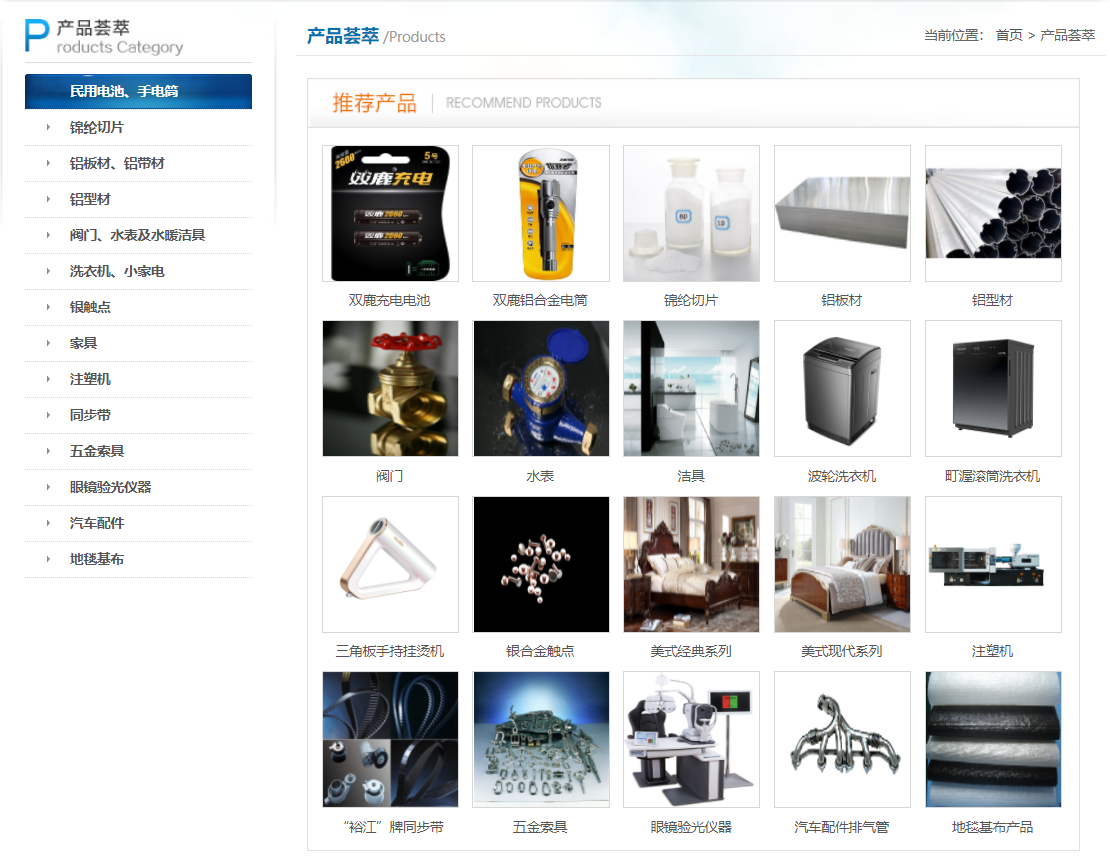Click the arrow bullet beside 同步带

(48, 415)
